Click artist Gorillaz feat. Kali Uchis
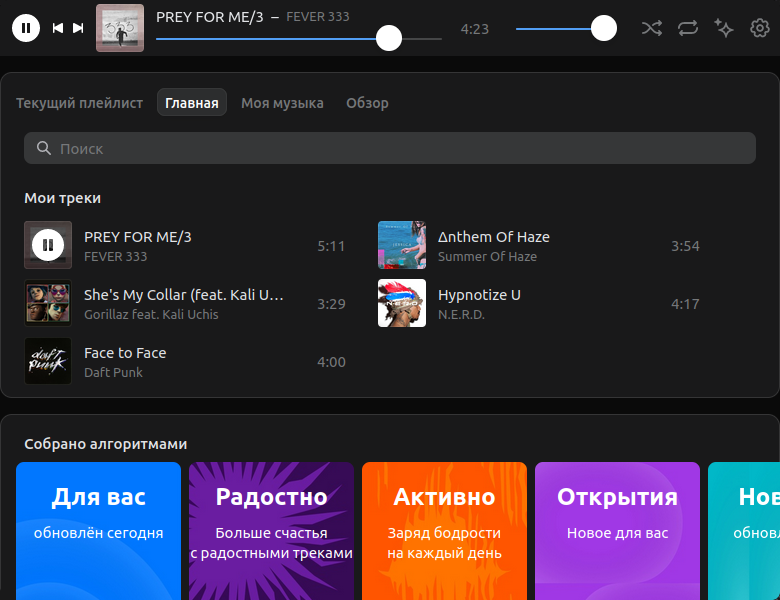Screen dimensions: 780x600 coord(151,314)
